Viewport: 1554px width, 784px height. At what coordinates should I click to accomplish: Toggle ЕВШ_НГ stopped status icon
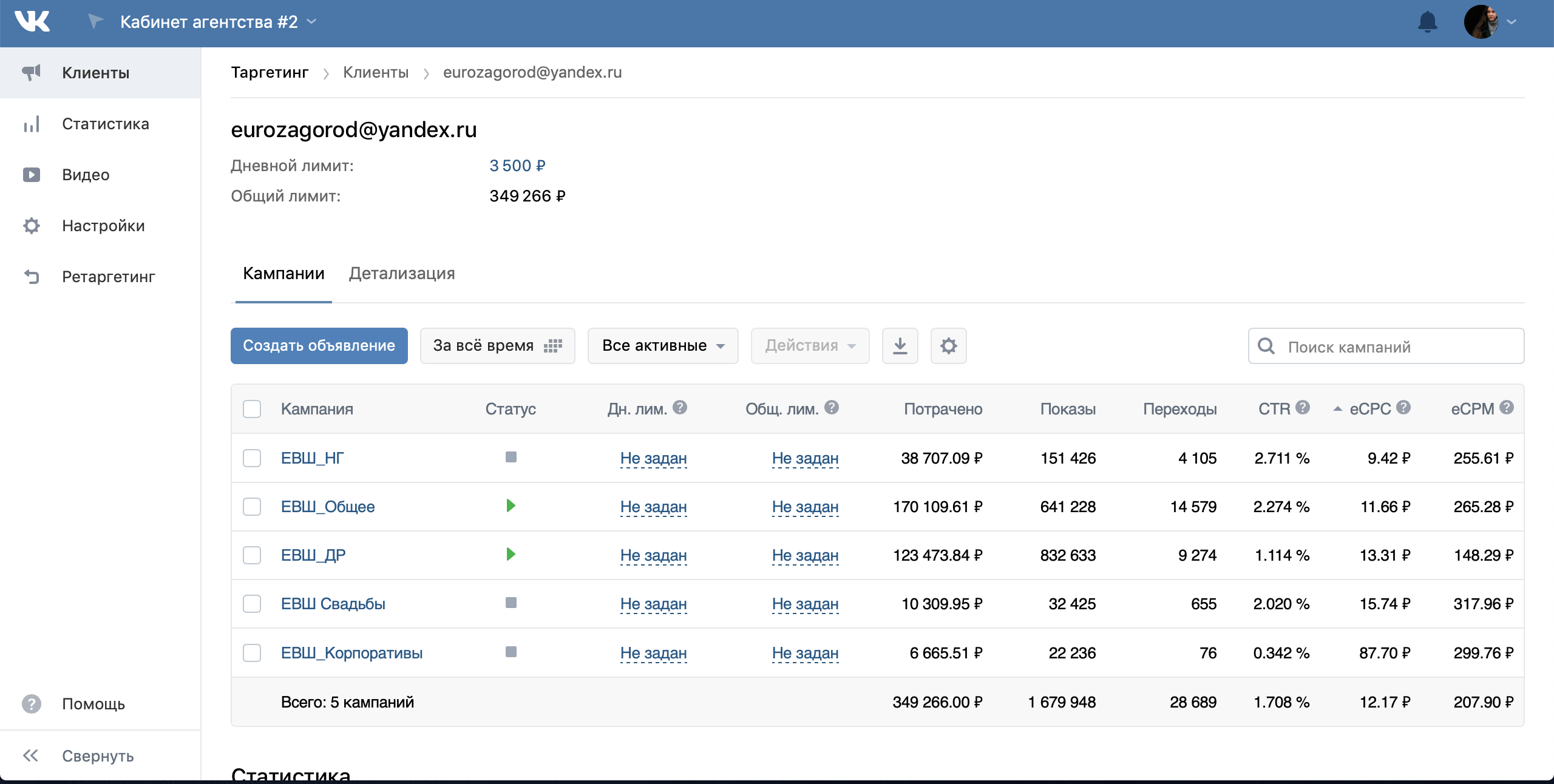(x=511, y=457)
